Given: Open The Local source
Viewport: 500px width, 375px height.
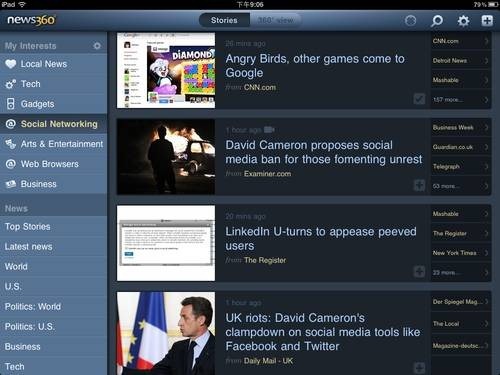Looking at the screenshot, I should 461,324.
